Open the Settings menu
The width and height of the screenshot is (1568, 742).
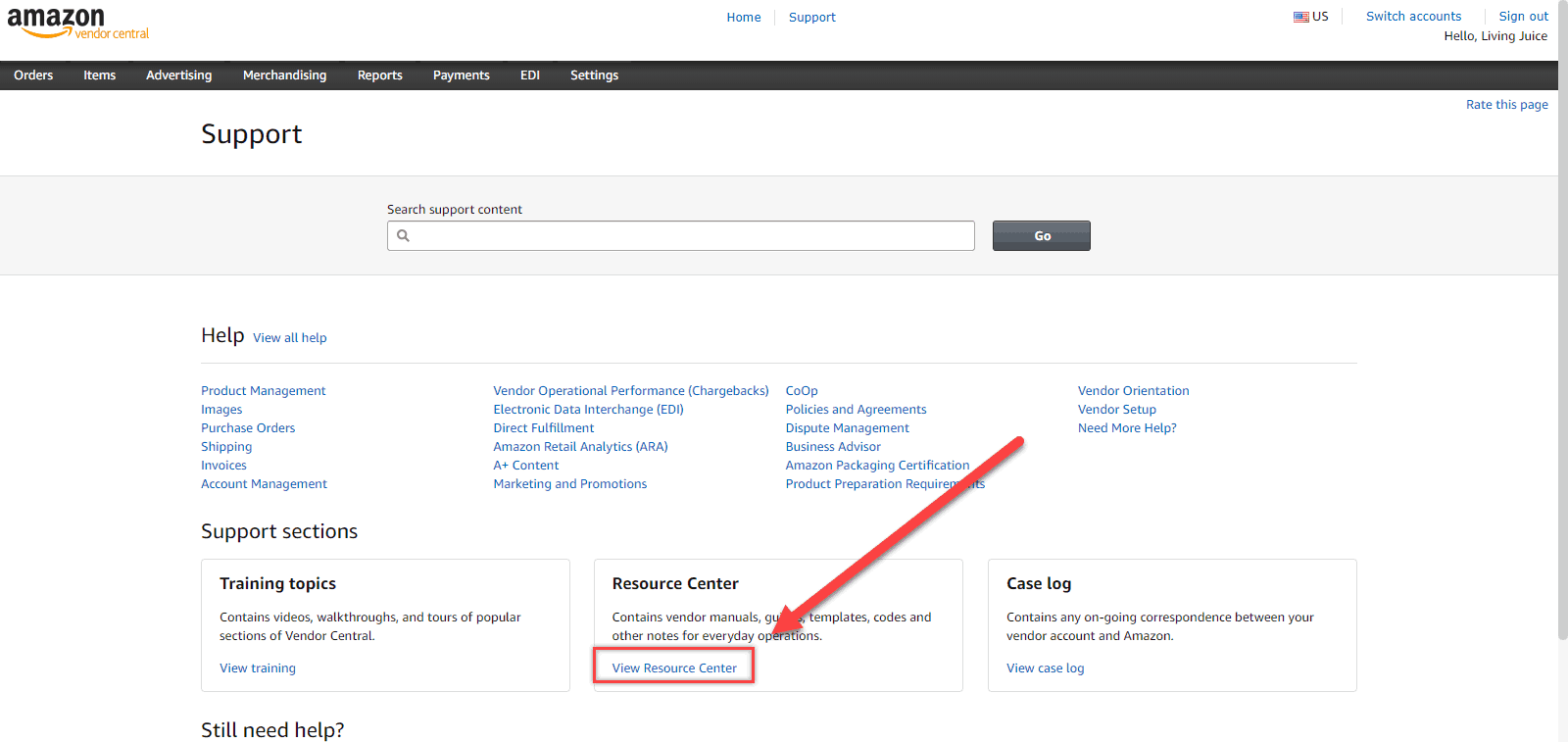tap(594, 75)
